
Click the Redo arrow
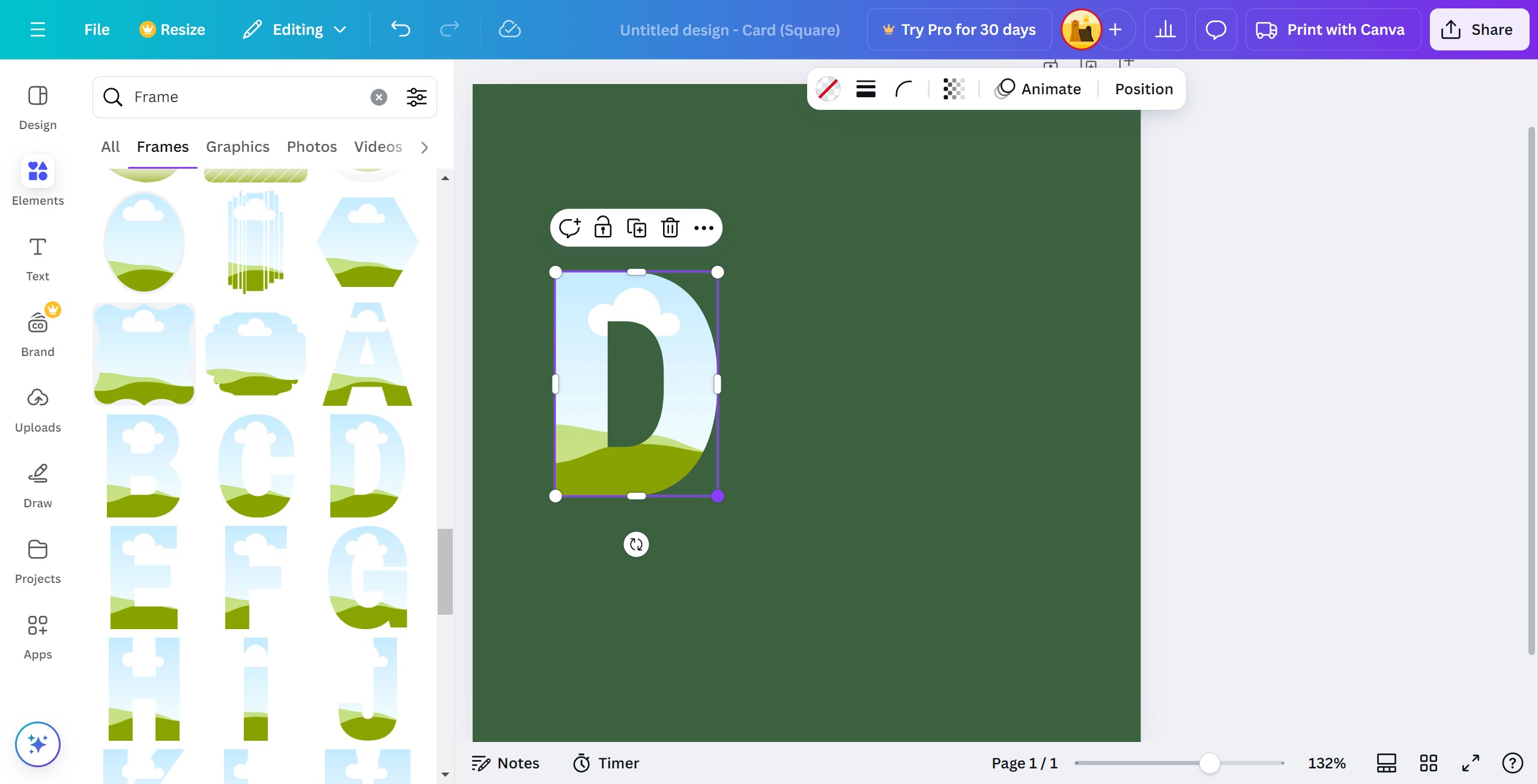click(449, 29)
